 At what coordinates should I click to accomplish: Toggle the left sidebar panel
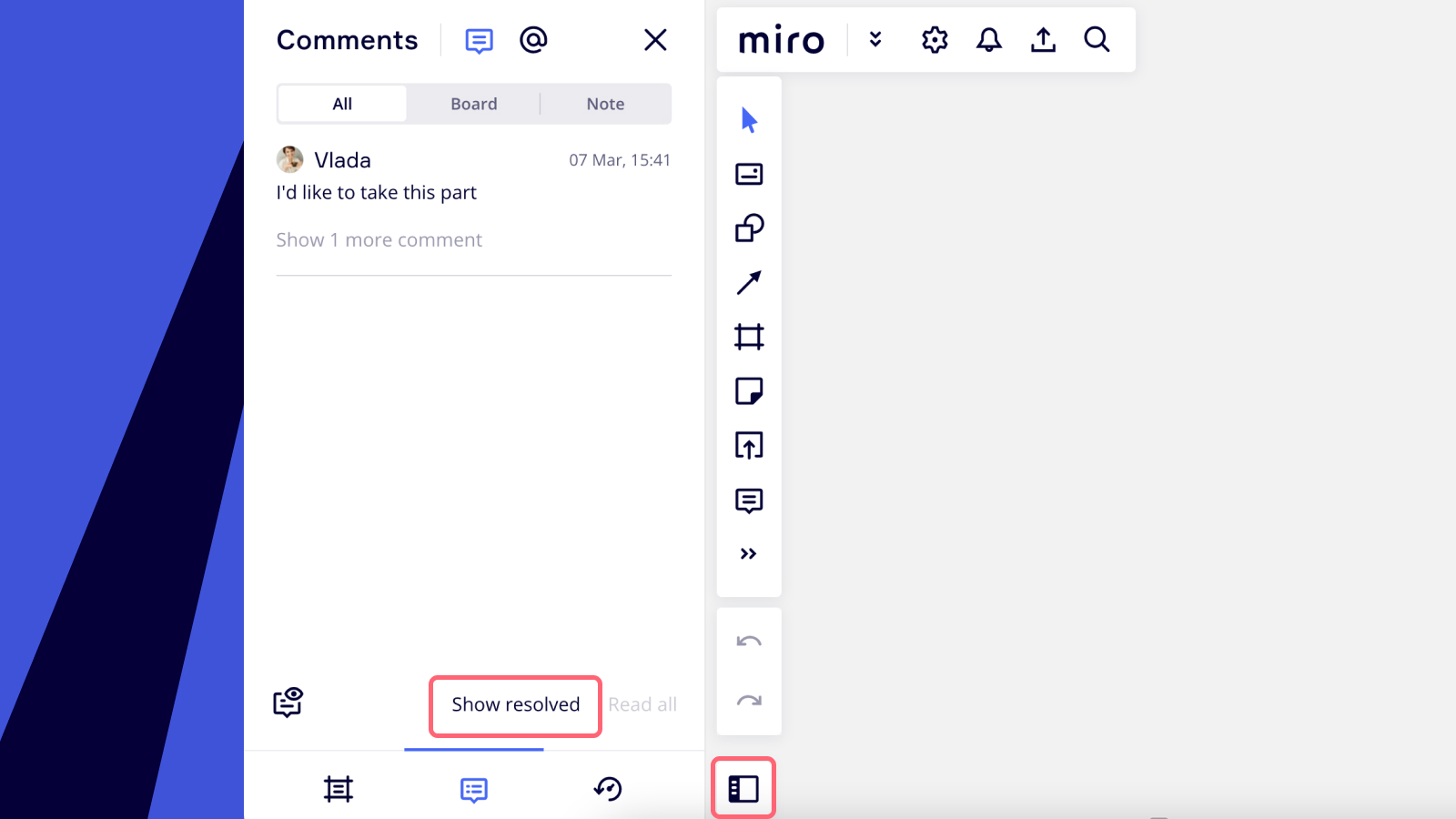[x=743, y=789]
